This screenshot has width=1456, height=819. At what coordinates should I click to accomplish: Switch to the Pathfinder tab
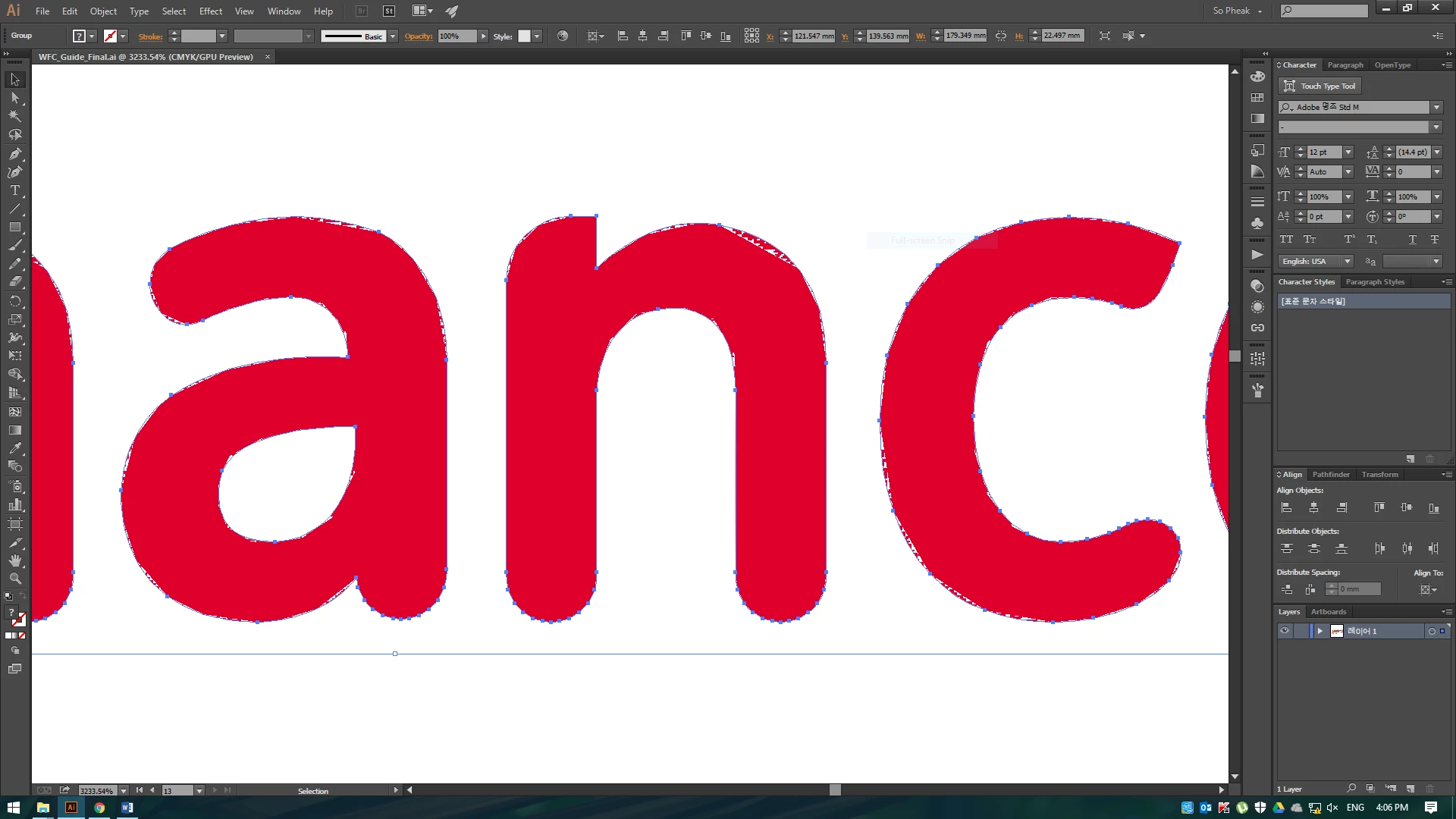[1330, 475]
